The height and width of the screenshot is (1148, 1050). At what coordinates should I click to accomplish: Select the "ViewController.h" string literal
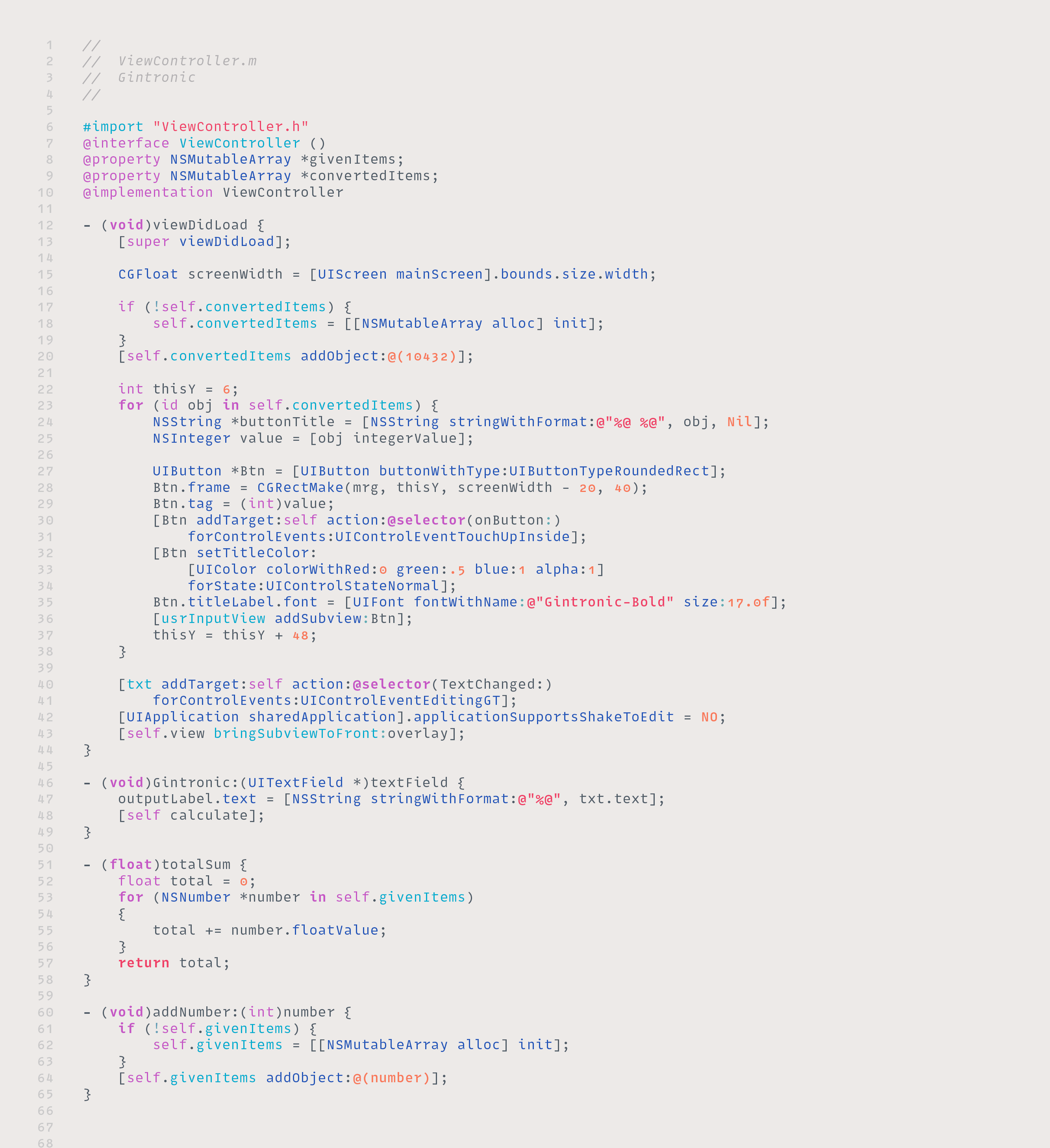[231, 126]
